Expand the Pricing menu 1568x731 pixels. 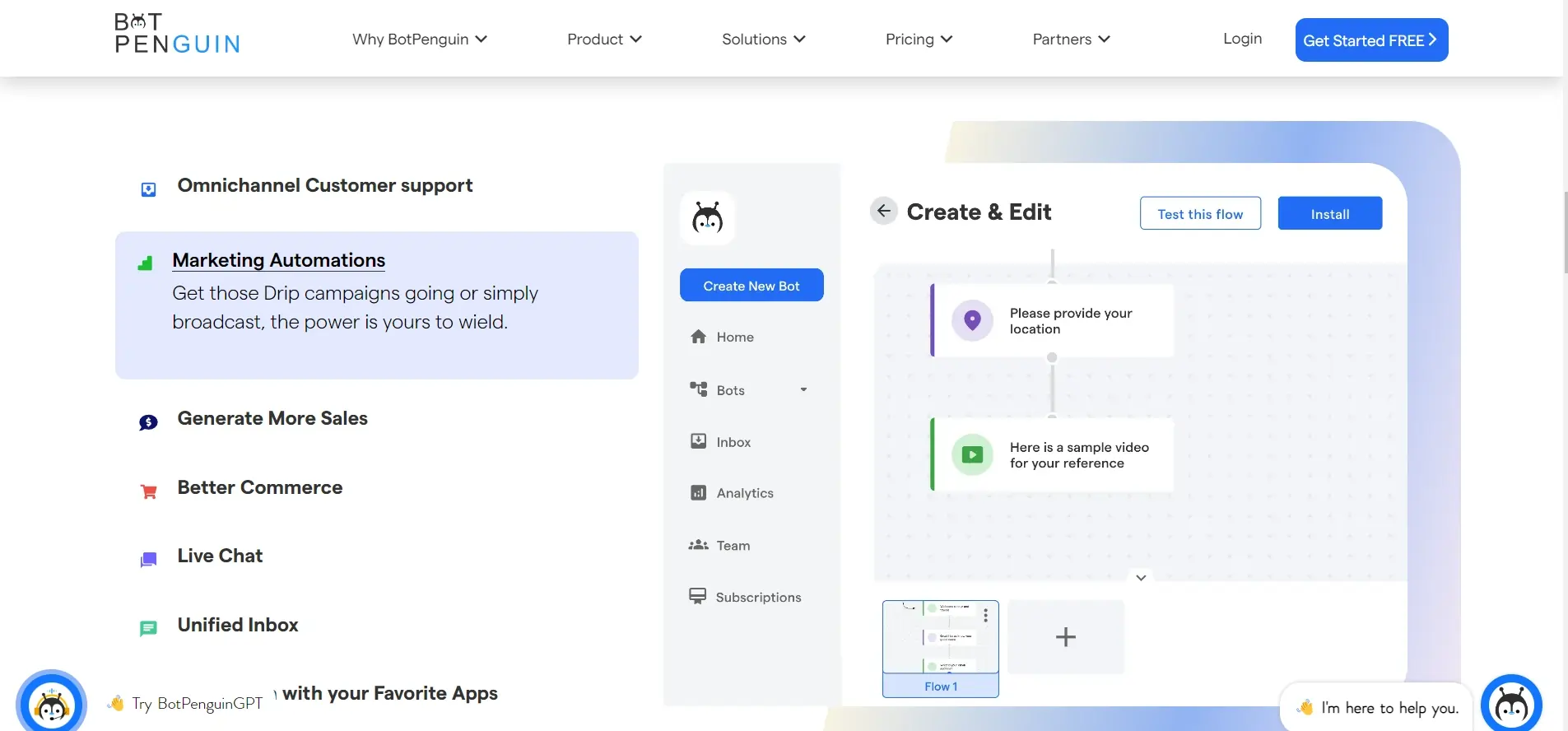click(x=919, y=40)
